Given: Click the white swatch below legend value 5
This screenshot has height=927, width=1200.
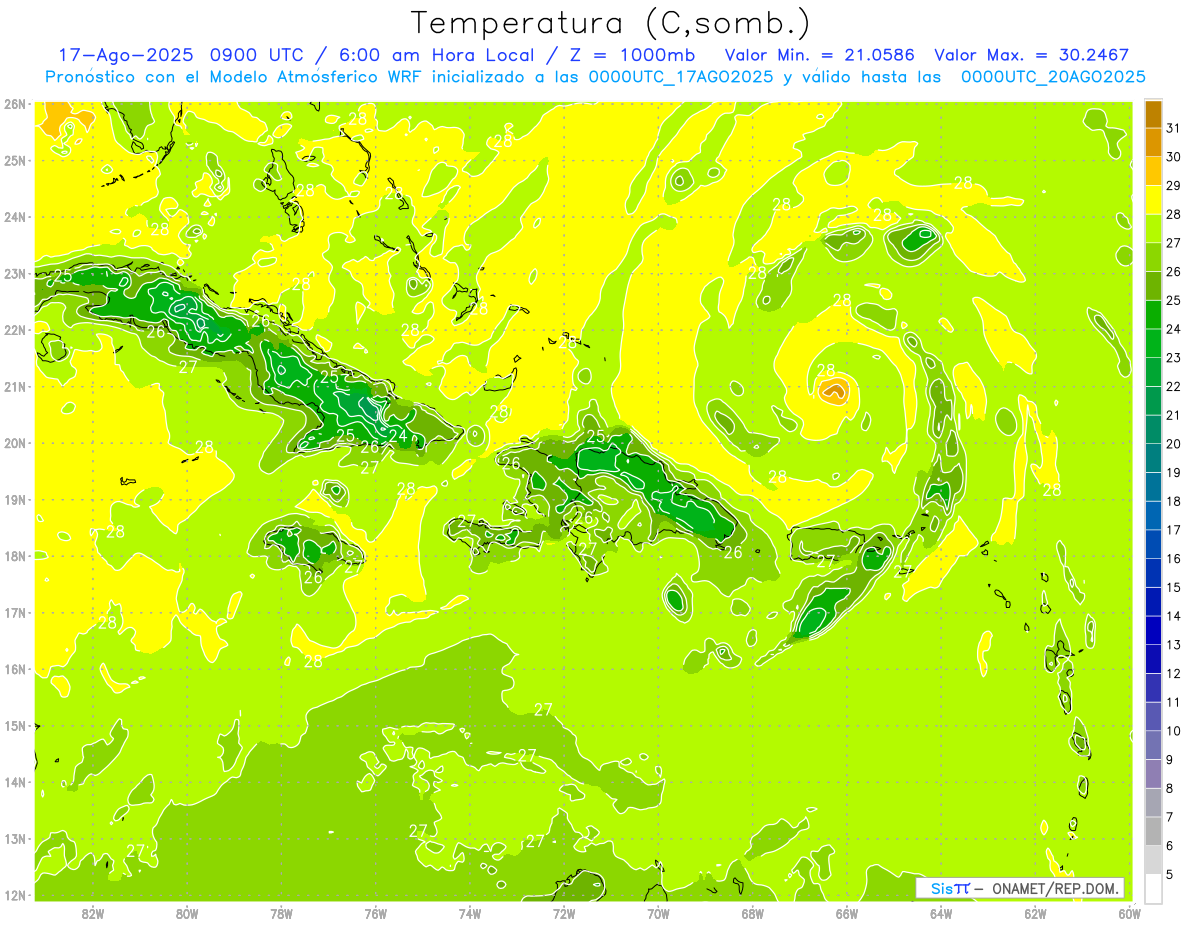Looking at the screenshot, I should tap(1153, 888).
